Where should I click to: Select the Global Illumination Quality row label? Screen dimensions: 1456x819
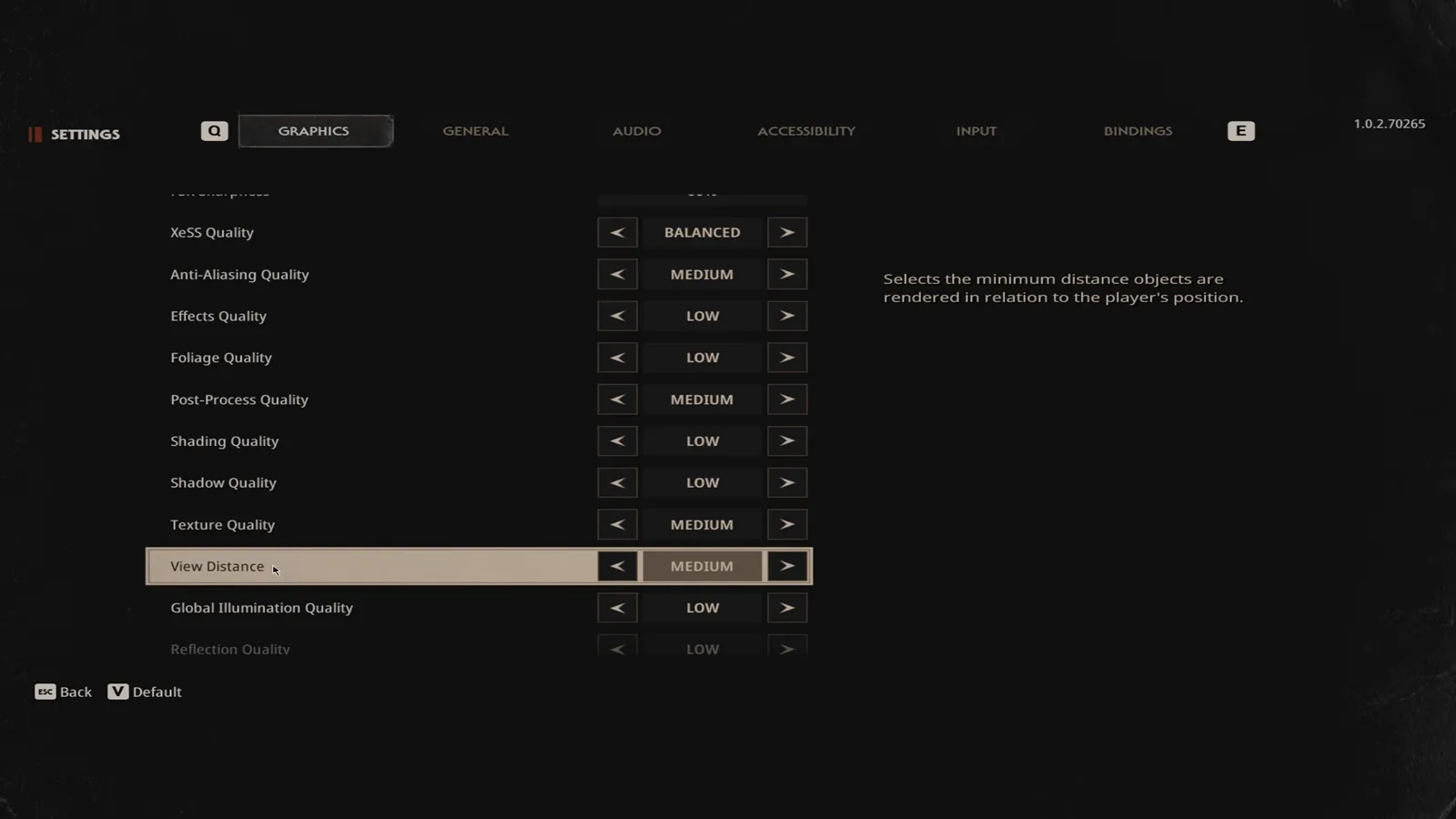tap(261, 609)
